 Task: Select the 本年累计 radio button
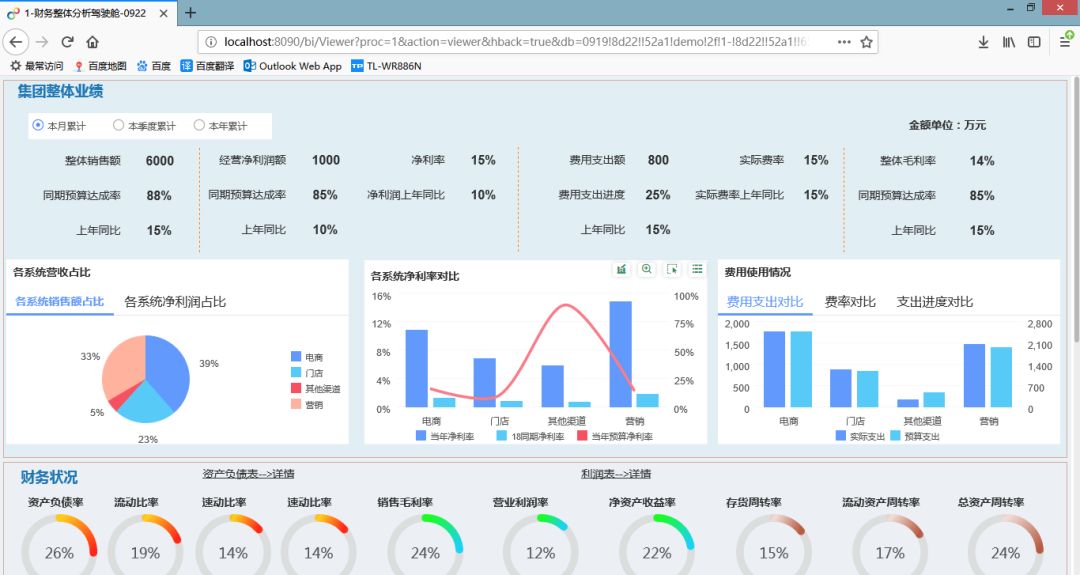199,125
